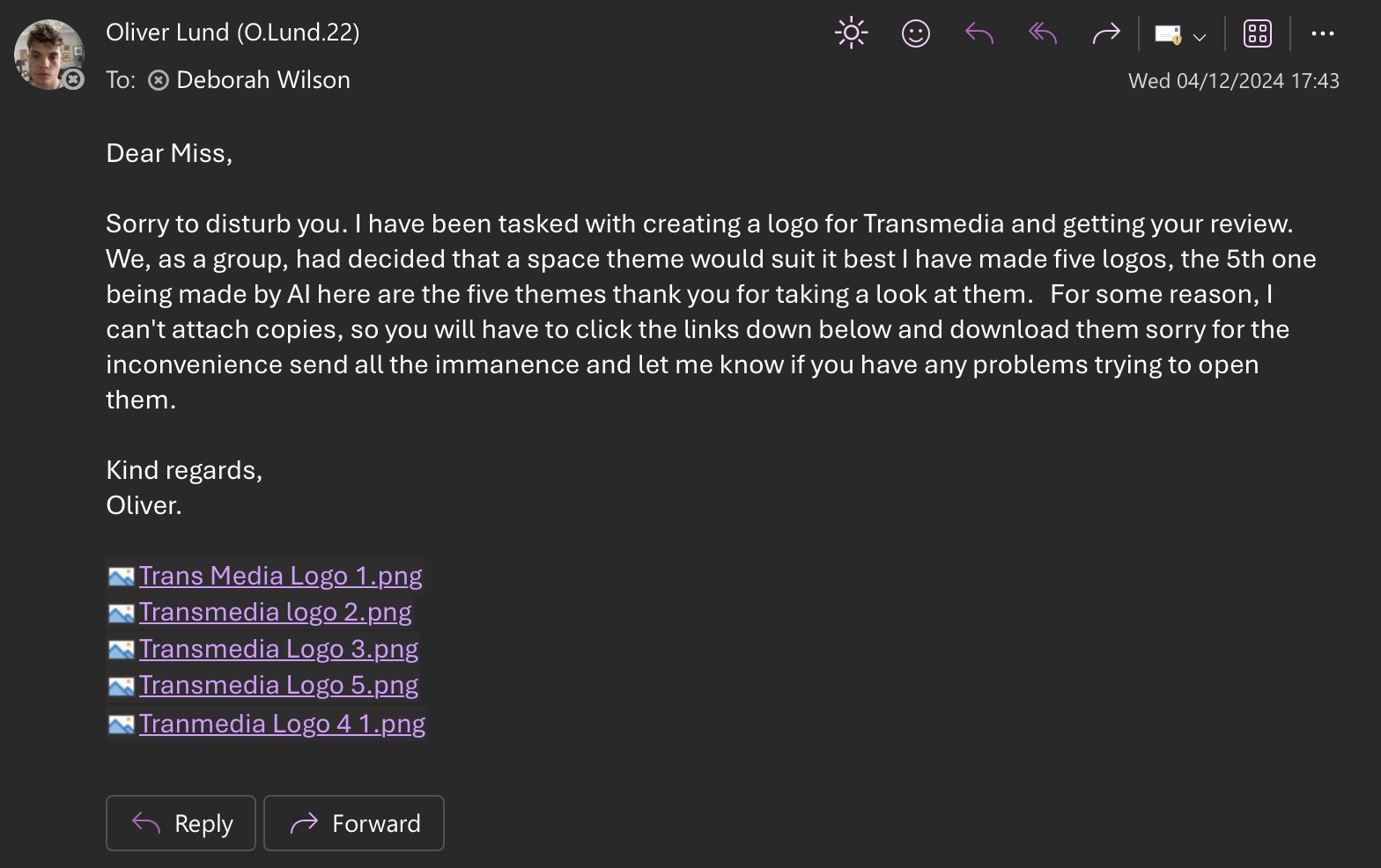Click the presence icon next to Deborah Wilson
The width and height of the screenshot is (1381, 868).
pos(159,80)
